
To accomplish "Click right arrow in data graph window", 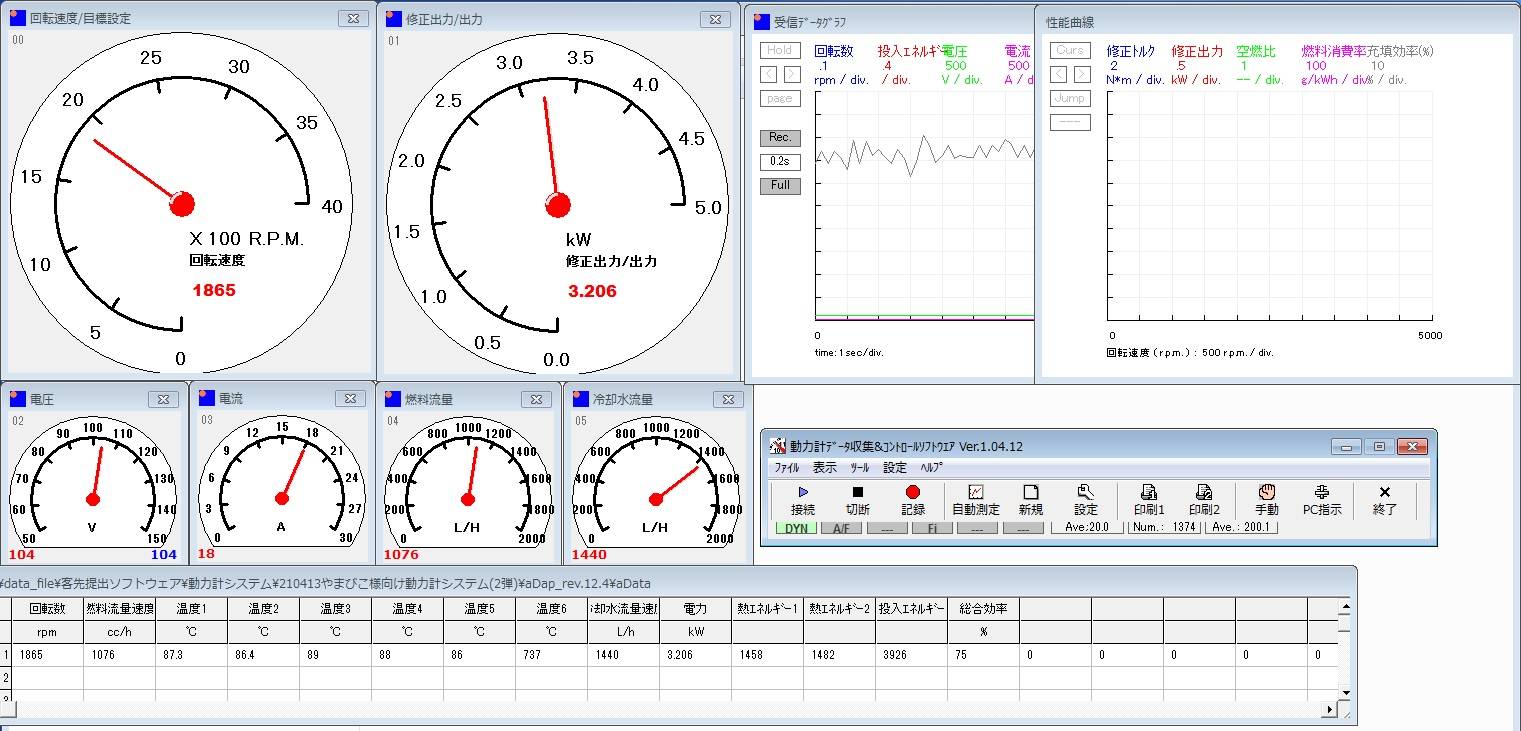I will [792, 74].
